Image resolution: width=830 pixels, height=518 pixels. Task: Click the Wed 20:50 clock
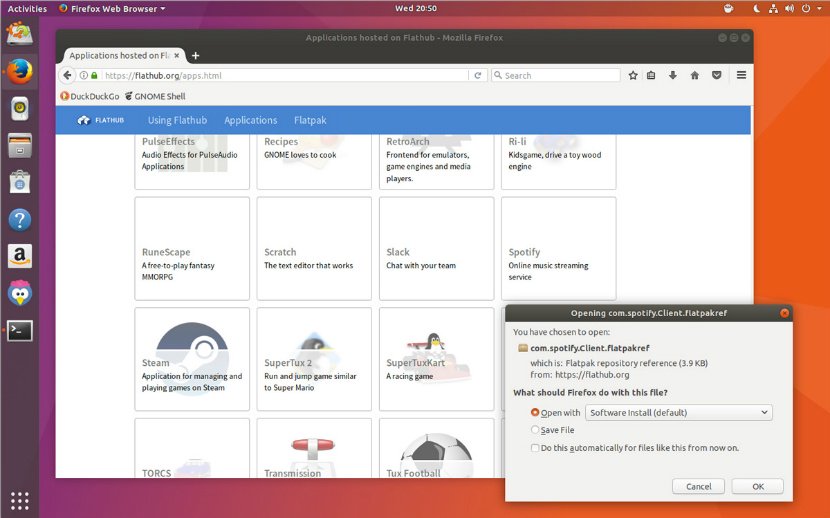(416, 8)
